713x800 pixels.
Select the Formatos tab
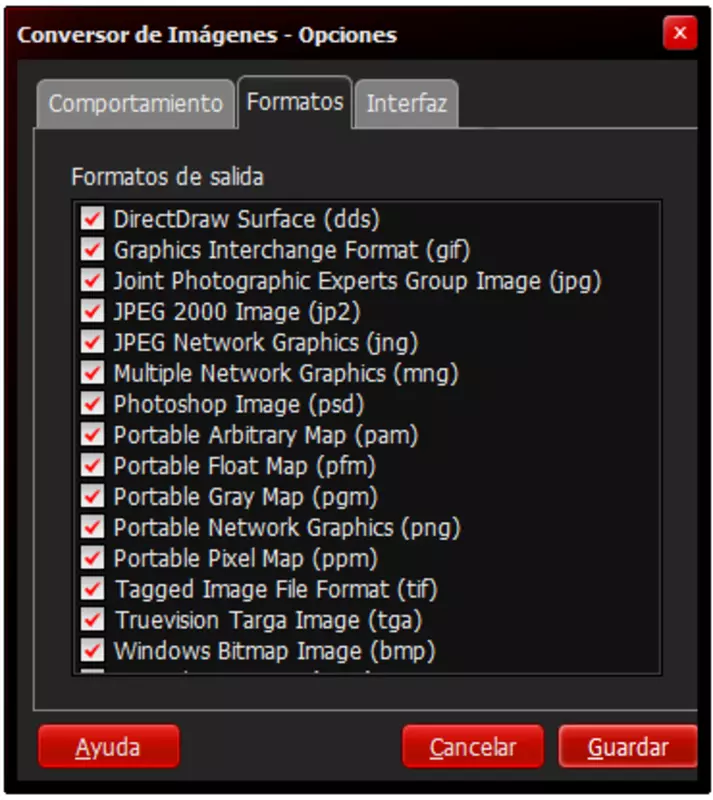coord(295,102)
